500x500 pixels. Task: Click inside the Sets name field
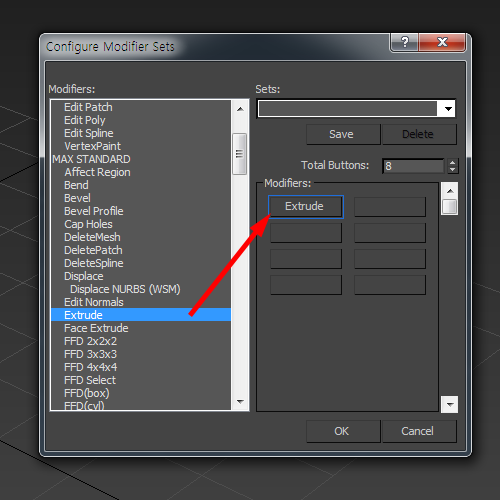[x=348, y=109]
